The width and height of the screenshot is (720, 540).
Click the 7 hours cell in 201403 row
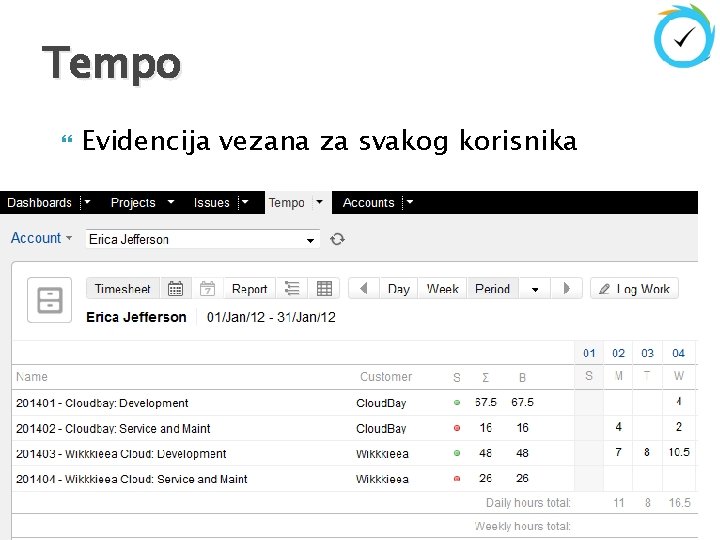point(619,452)
